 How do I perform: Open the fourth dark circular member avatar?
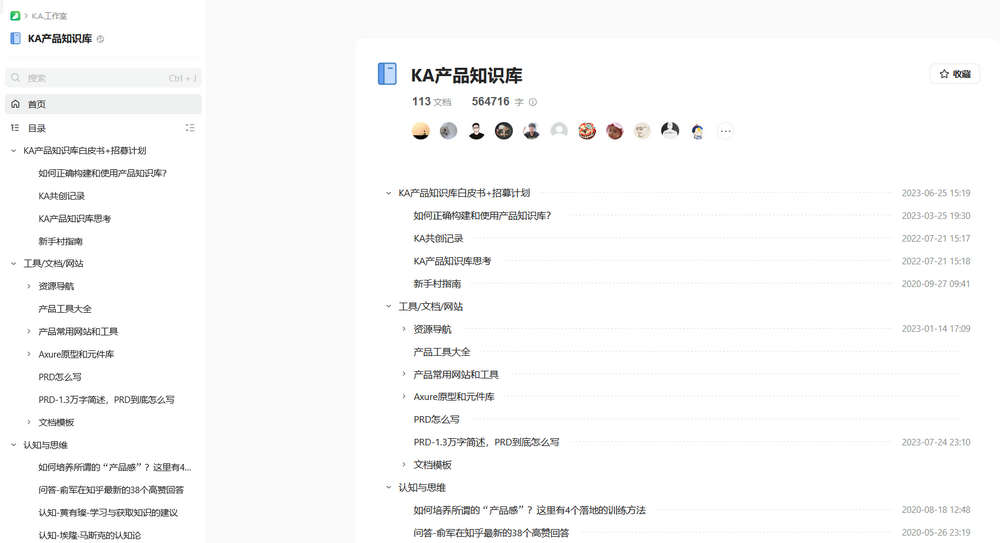click(x=504, y=131)
